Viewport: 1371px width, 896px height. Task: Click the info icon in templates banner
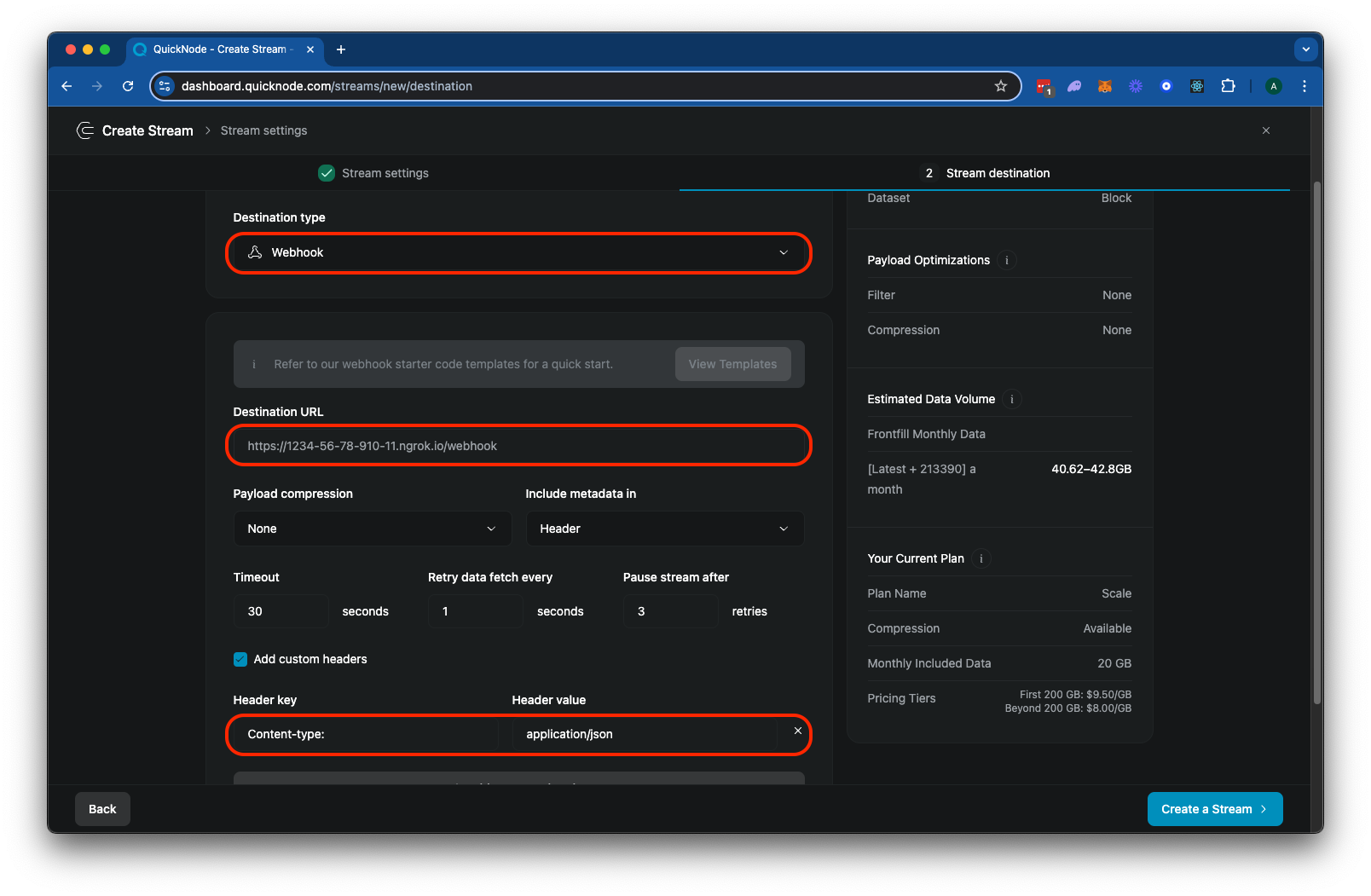pyautogui.click(x=254, y=364)
